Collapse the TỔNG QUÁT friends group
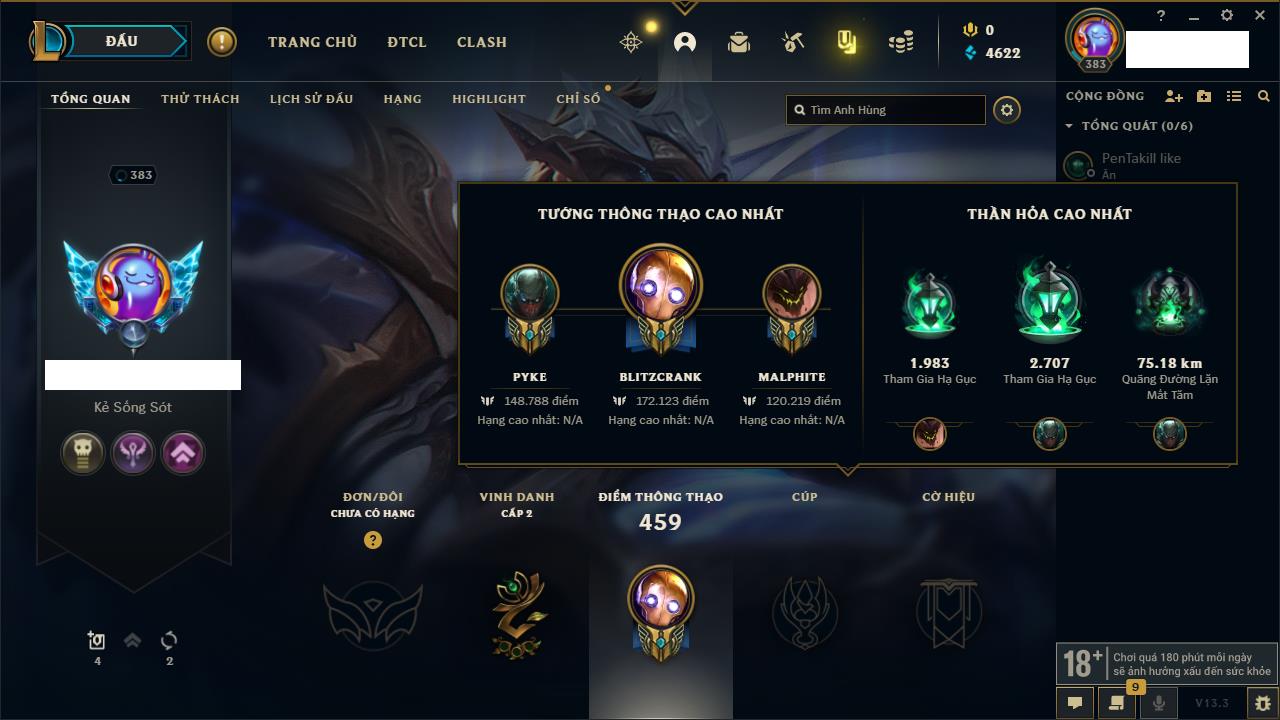 tap(1069, 126)
